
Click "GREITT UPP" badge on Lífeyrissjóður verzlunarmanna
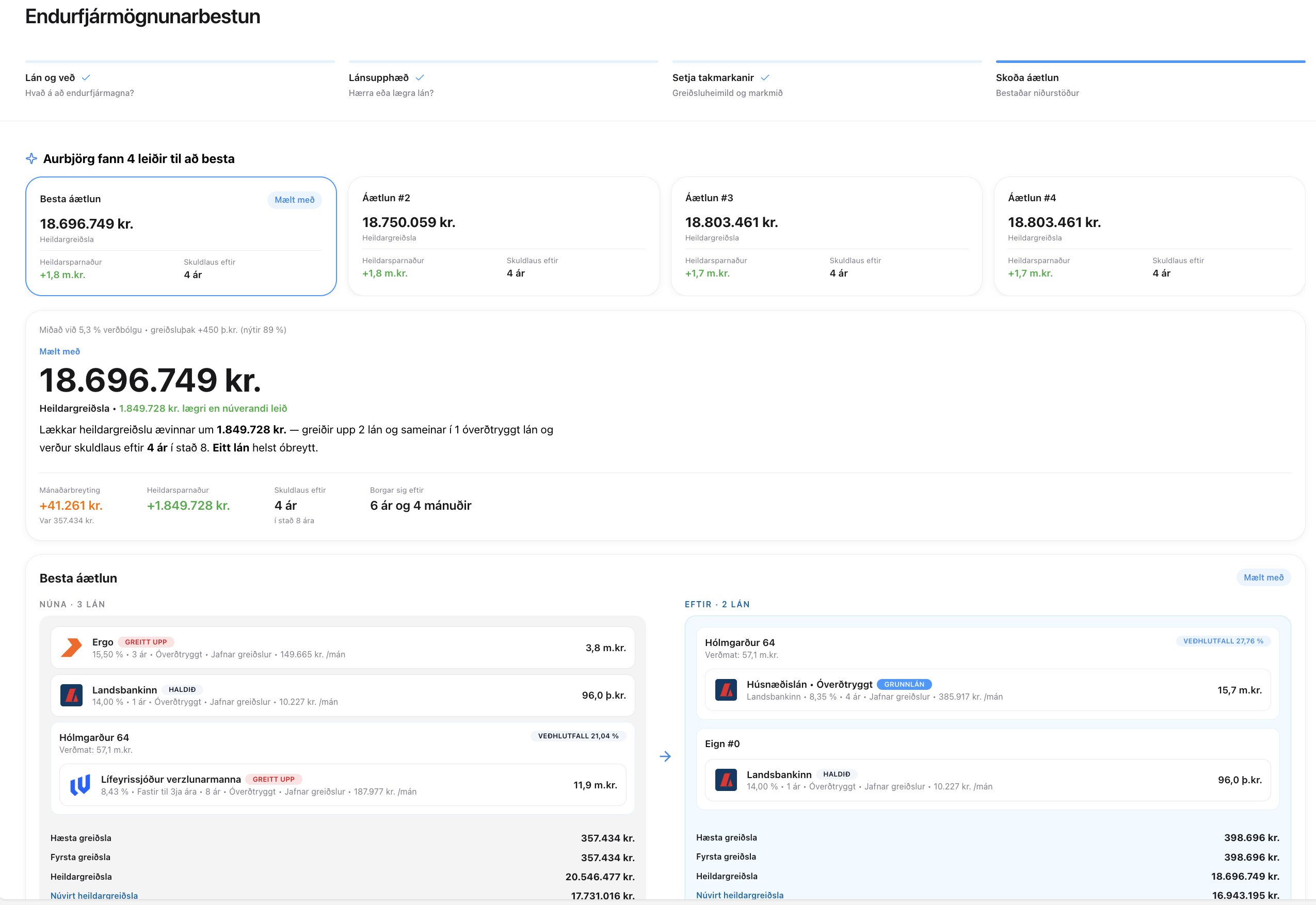[274, 779]
